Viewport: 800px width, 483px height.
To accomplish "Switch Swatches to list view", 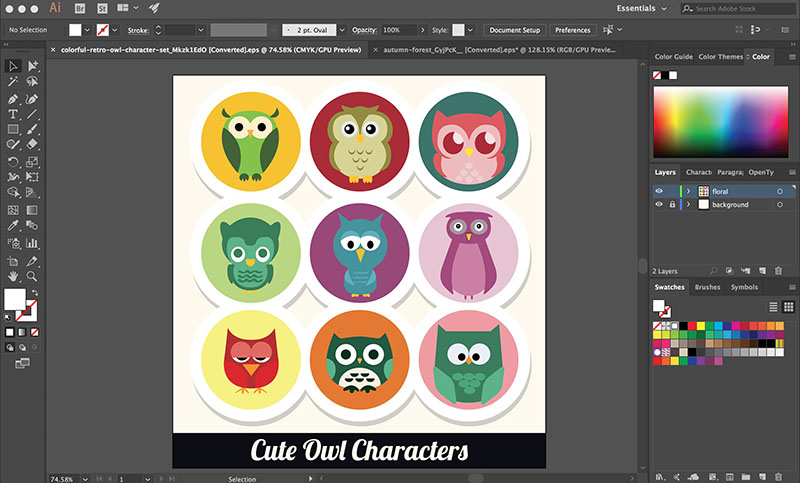I will pyautogui.click(x=773, y=307).
